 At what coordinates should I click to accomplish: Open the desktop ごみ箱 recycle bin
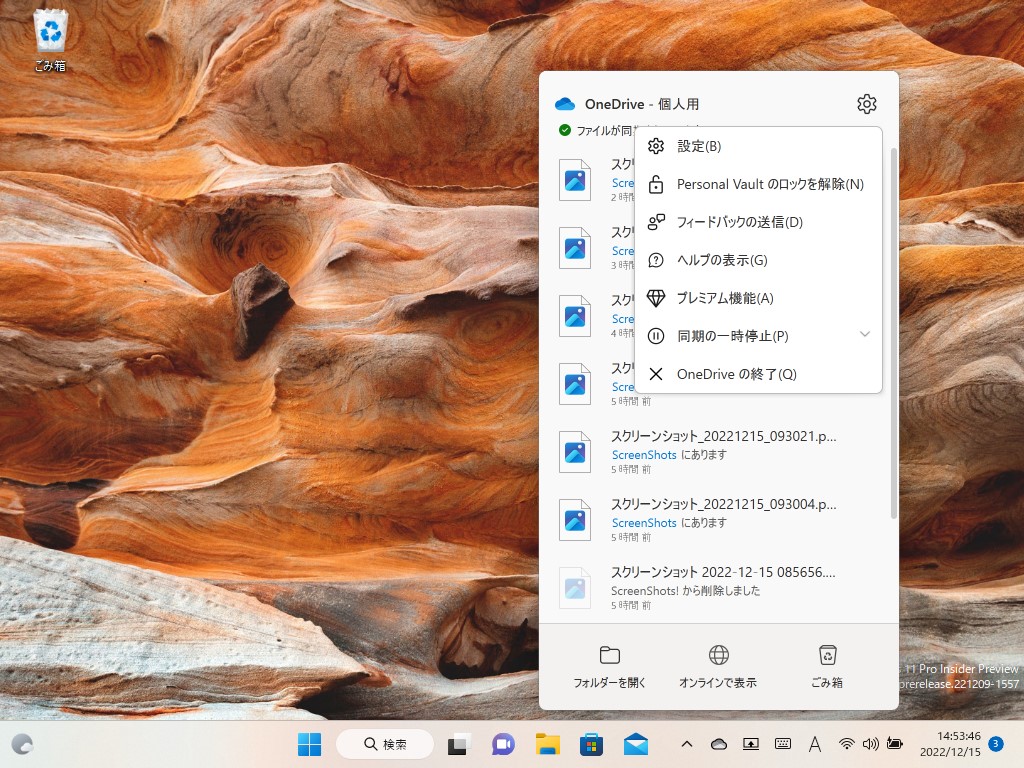[x=49, y=30]
